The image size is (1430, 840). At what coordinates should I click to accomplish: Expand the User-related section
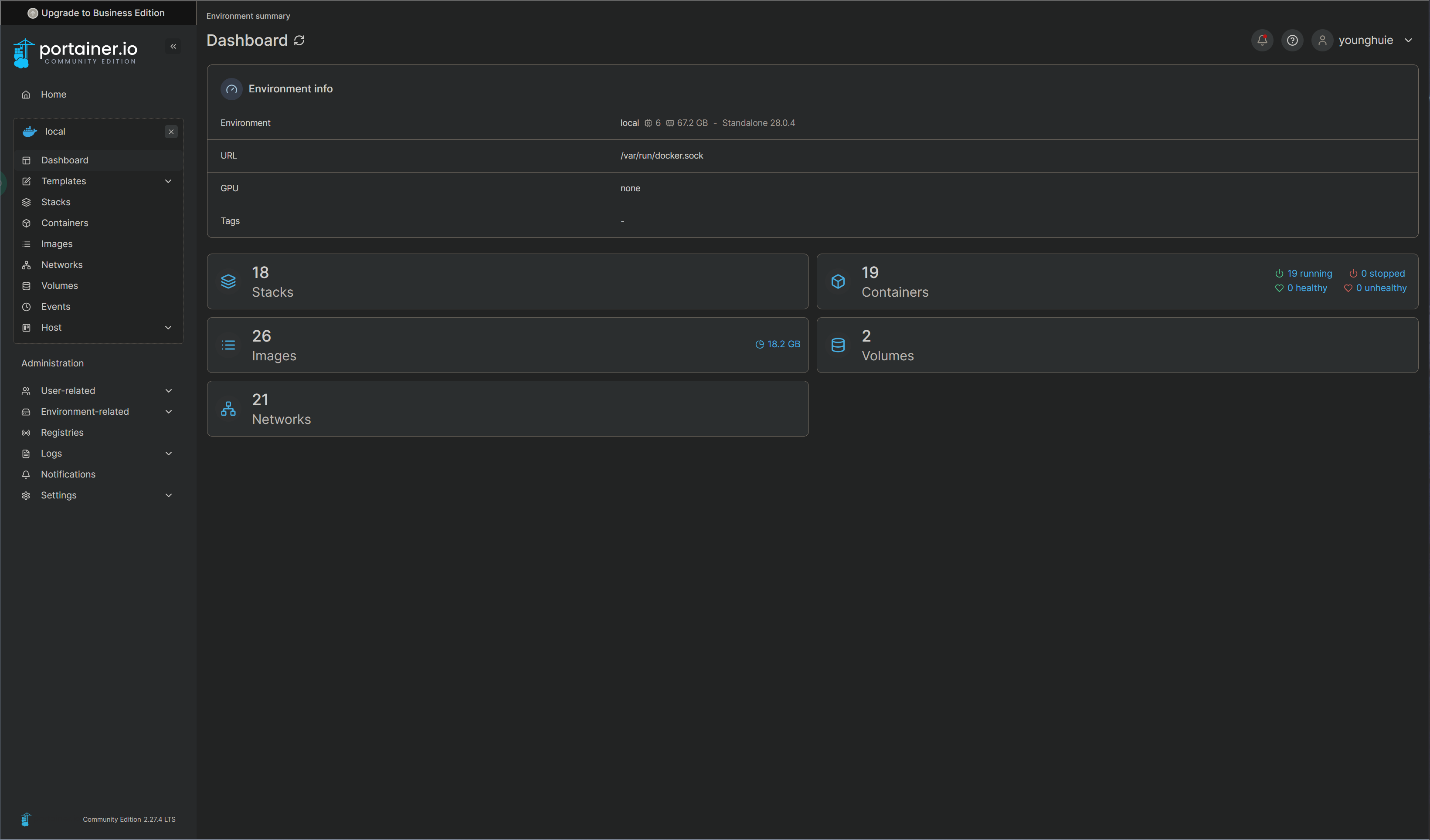coord(168,391)
